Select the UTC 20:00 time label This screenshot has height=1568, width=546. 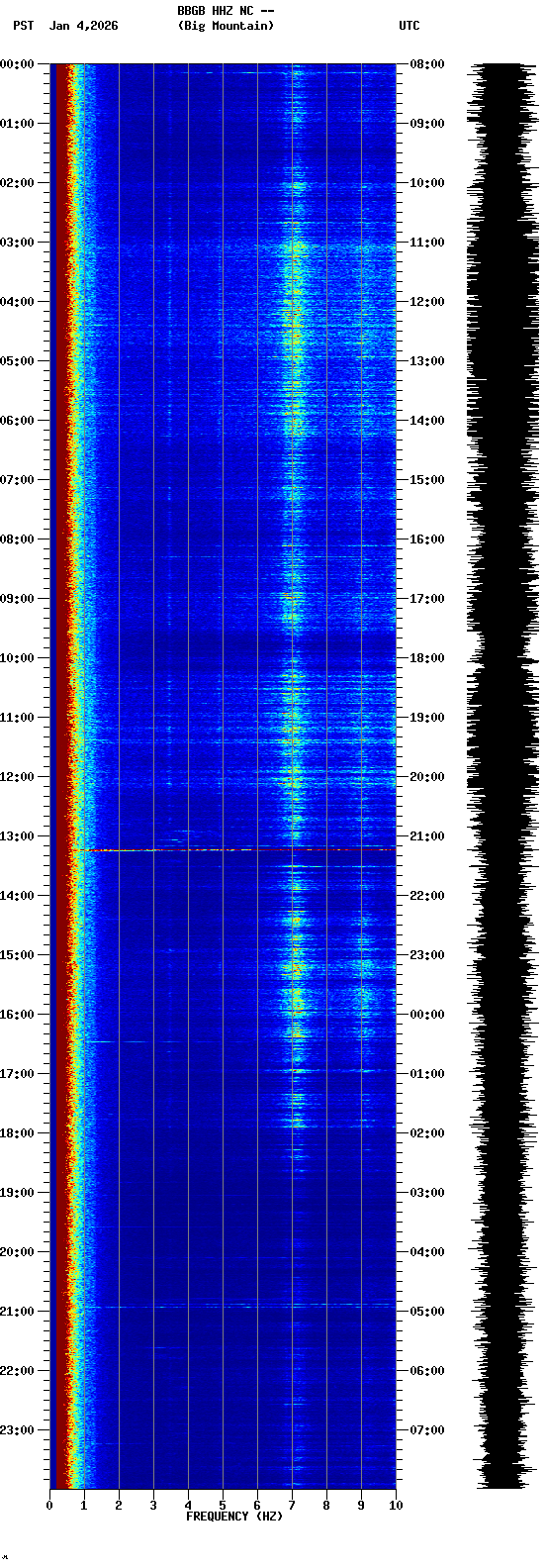[427, 777]
